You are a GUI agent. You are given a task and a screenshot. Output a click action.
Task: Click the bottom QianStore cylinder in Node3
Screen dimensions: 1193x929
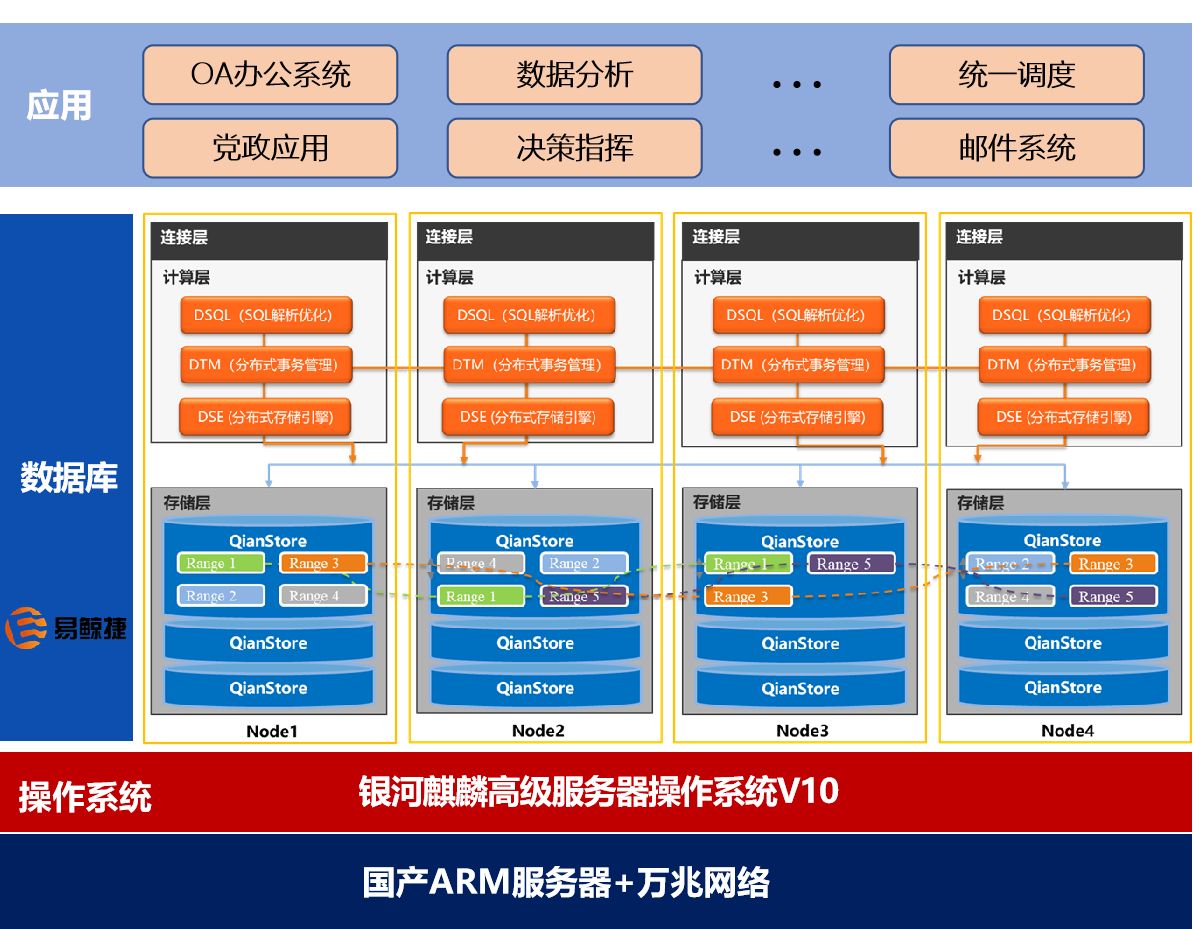[x=800, y=687]
